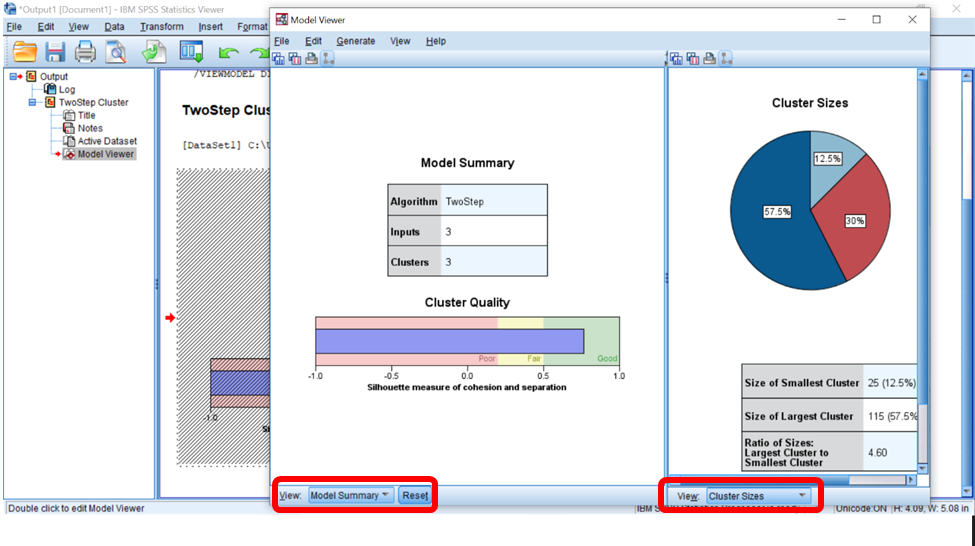This screenshot has height=546, width=975.
Task: Click the Notes item icon in outline
Action: click(x=68, y=128)
